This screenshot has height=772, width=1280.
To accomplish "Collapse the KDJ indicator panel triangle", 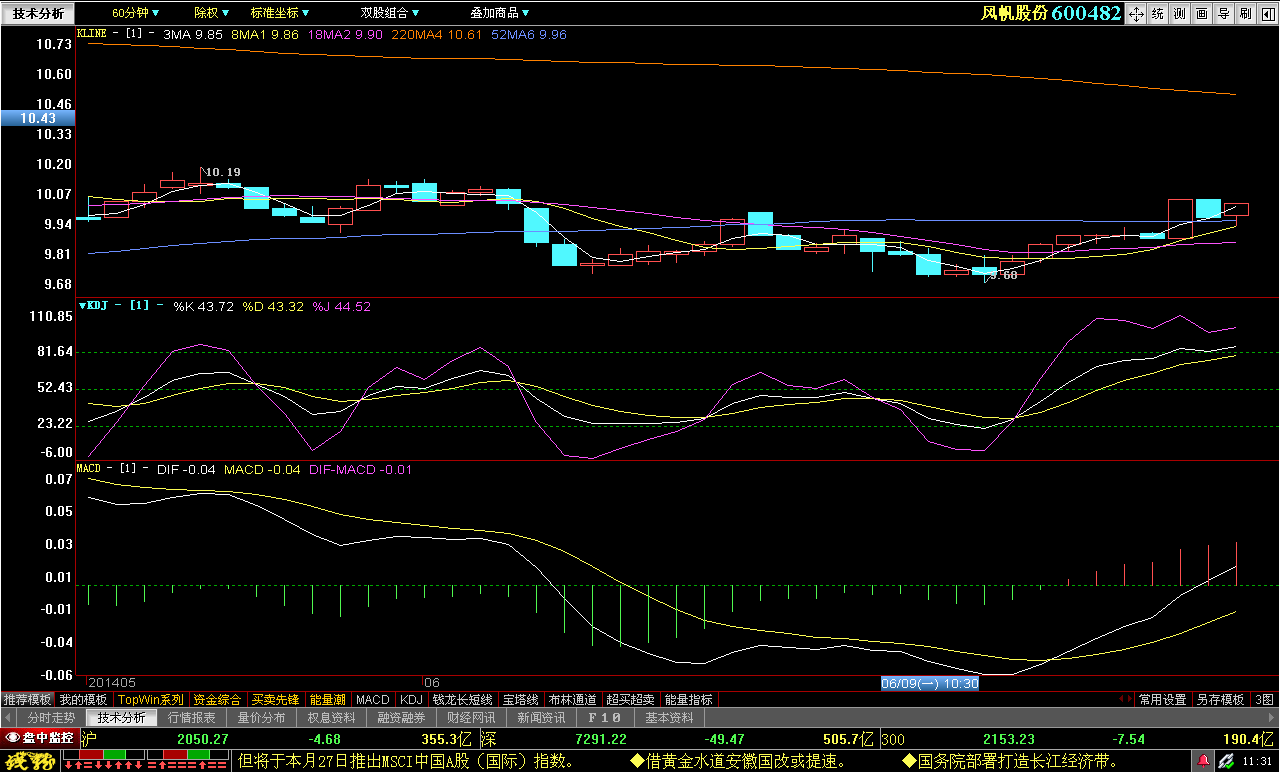I will pyautogui.click(x=82, y=306).
